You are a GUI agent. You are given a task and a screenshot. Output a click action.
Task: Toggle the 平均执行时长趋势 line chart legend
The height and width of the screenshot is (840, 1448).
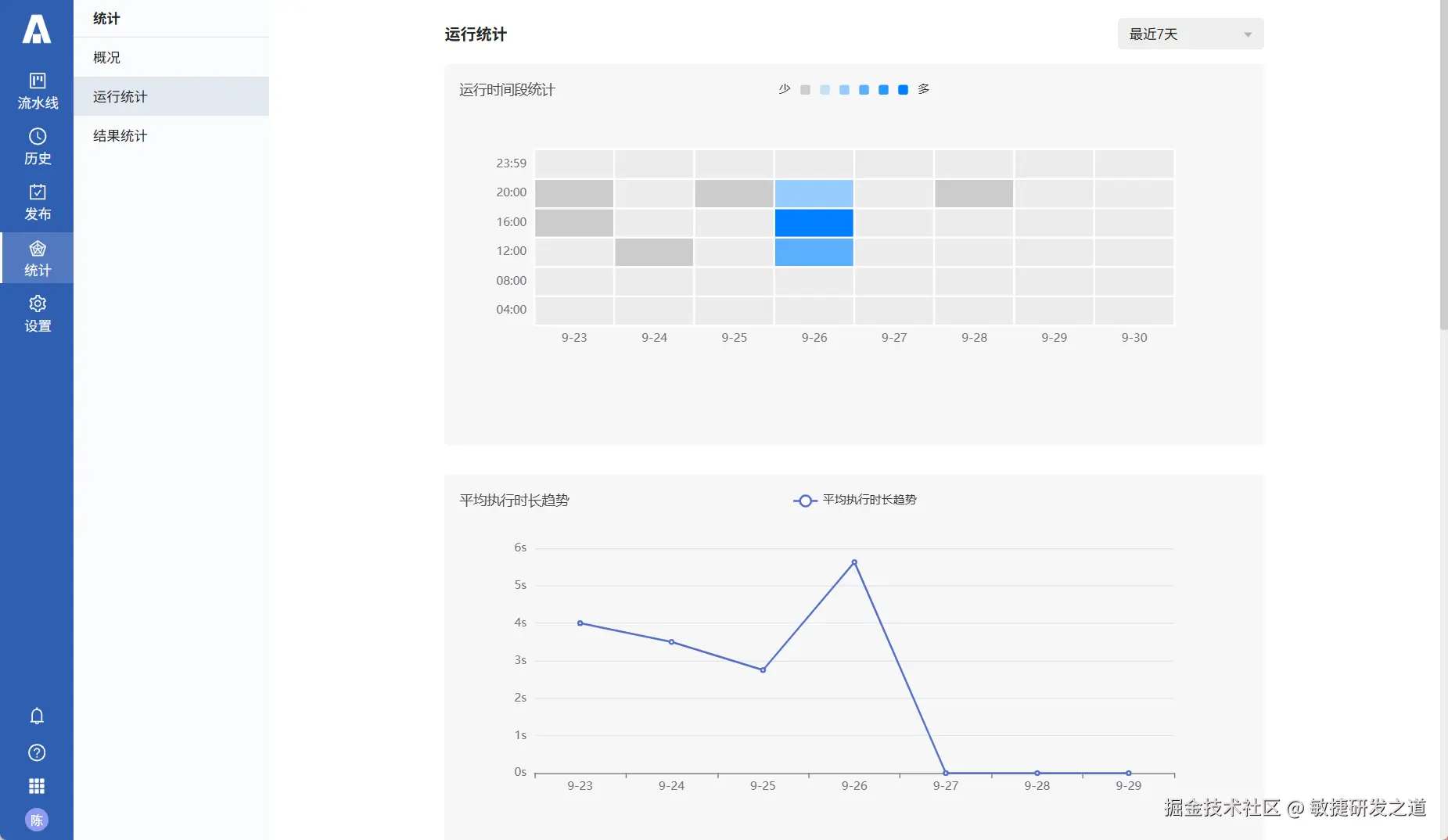click(x=854, y=500)
